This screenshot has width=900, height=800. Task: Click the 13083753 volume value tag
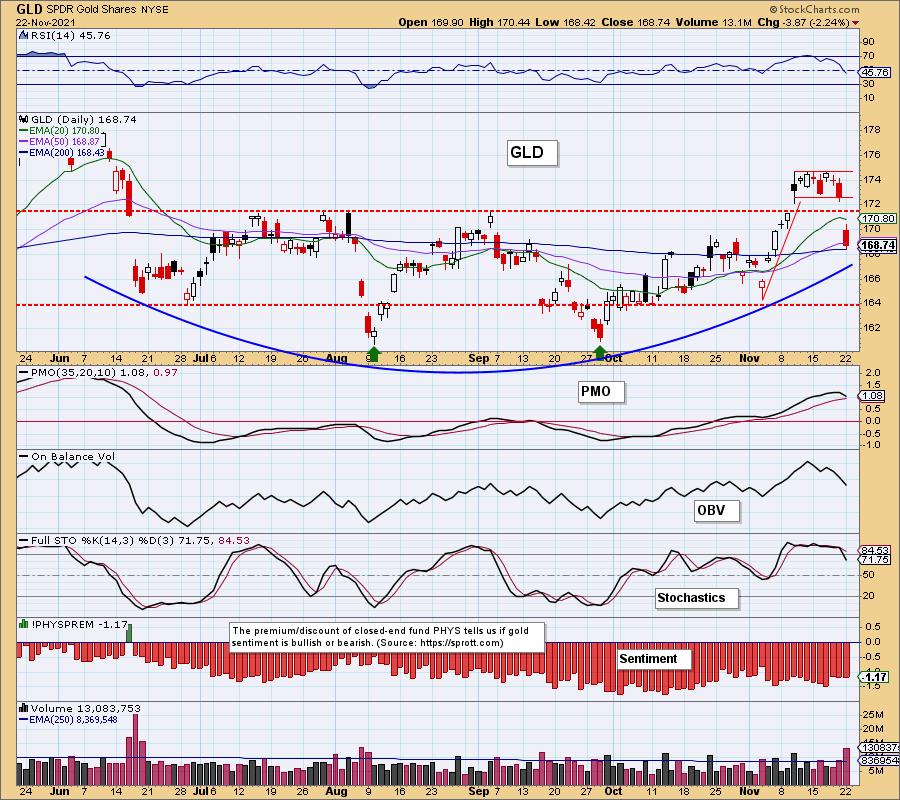click(879, 748)
